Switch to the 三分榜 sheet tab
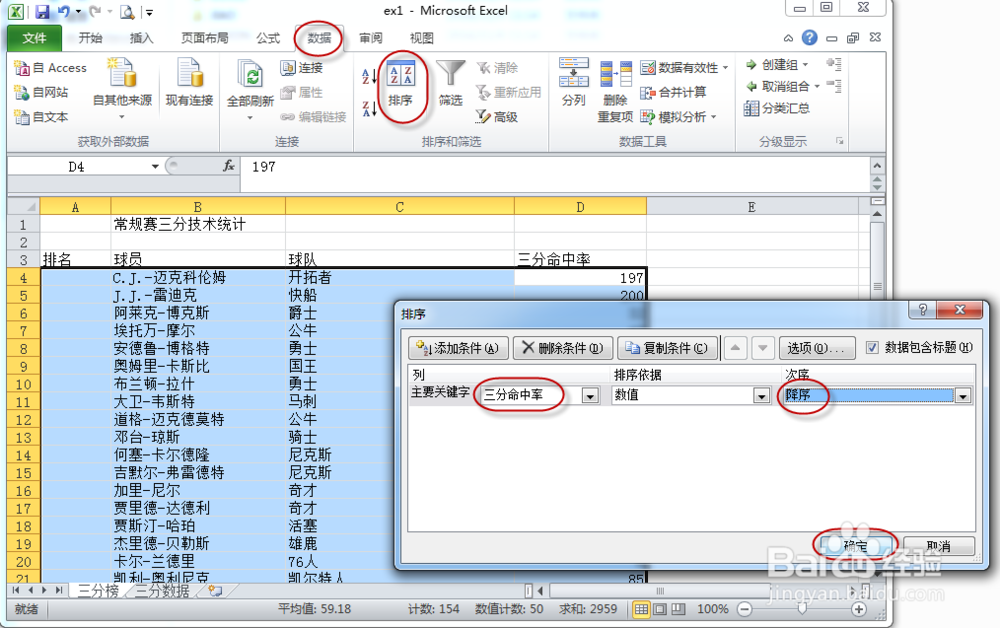 coord(98,591)
